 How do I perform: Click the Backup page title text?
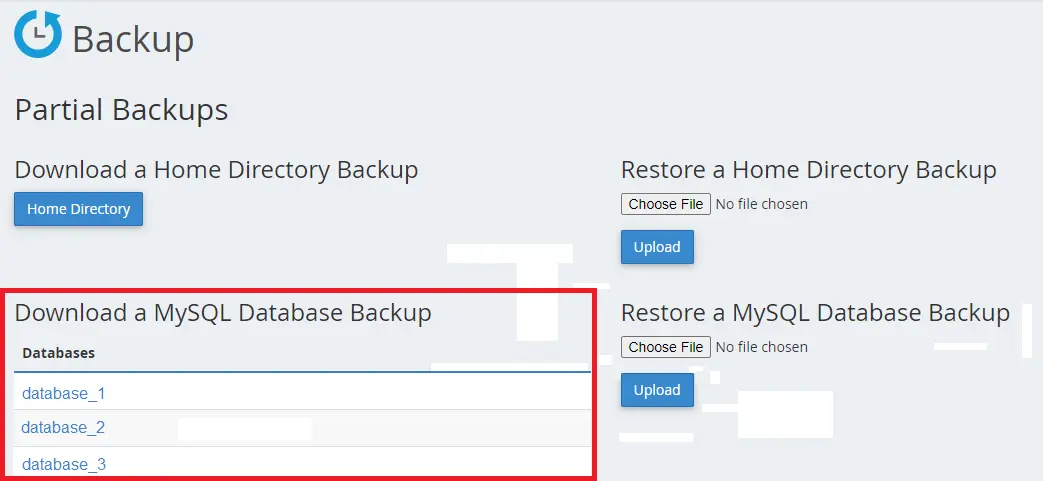(133, 40)
